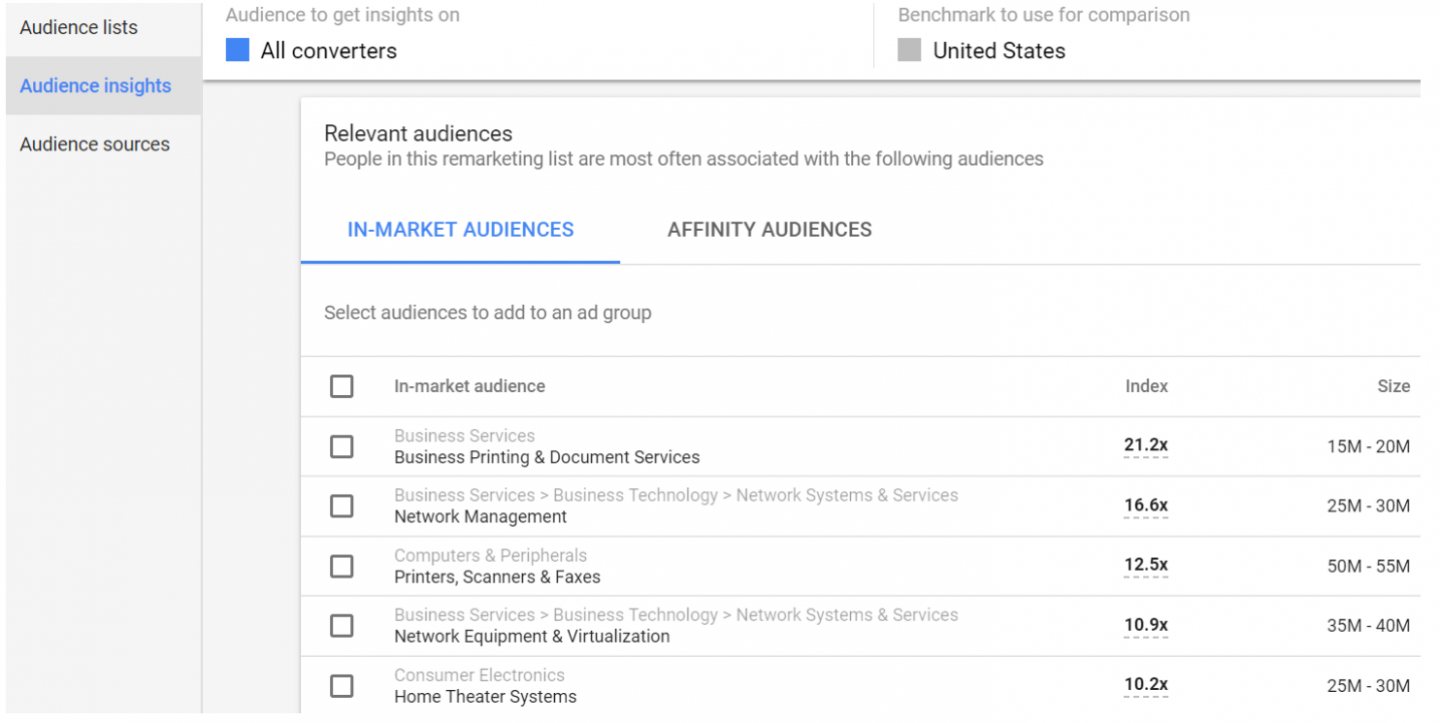Check Network Equipment & Virtualization audience
1440x723 pixels.
point(342,626)
